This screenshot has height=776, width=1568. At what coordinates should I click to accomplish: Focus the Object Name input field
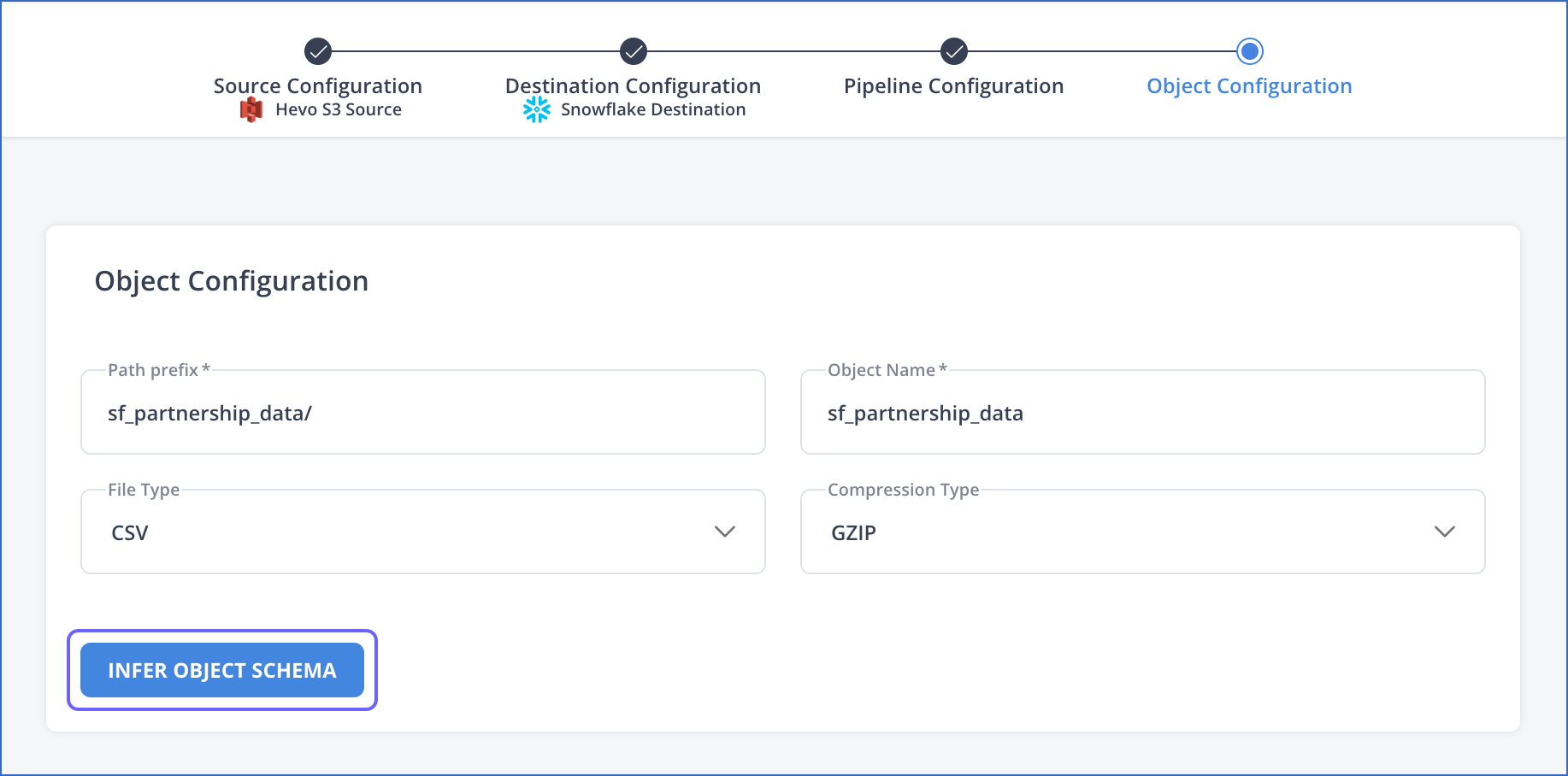pos(1143,412)
